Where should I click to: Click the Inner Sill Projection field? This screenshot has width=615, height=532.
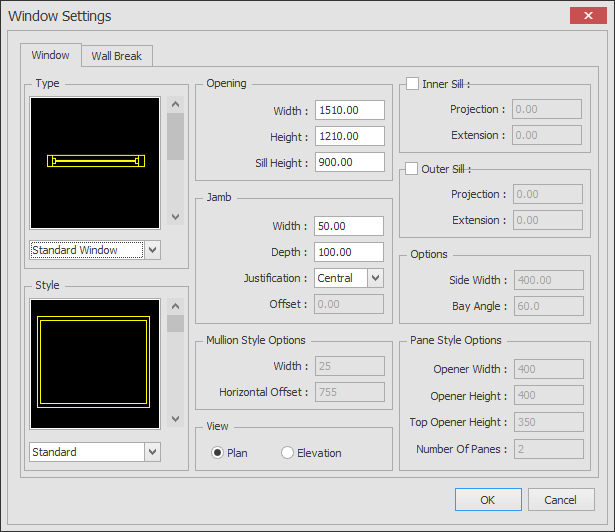pos(547,109)
